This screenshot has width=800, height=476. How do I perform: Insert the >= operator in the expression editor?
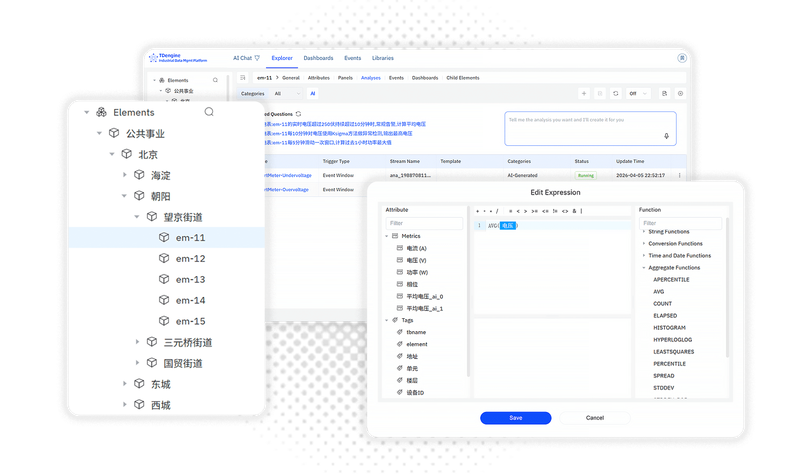pyautogui.click(x=534, y=211)
